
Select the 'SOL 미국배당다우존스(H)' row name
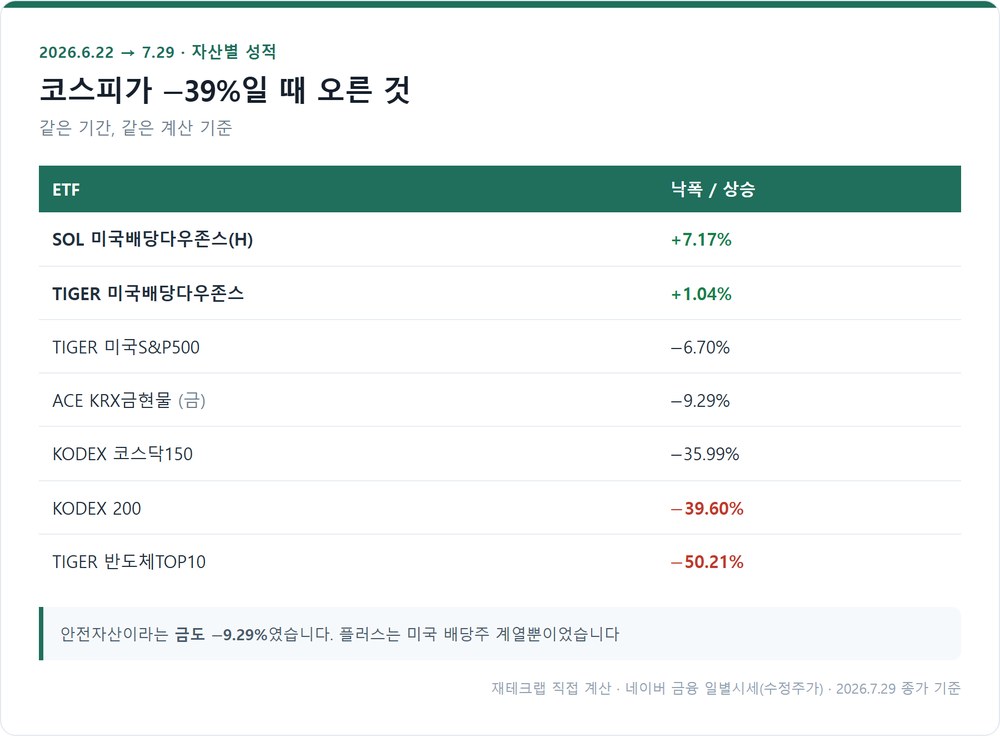(152, 240)
